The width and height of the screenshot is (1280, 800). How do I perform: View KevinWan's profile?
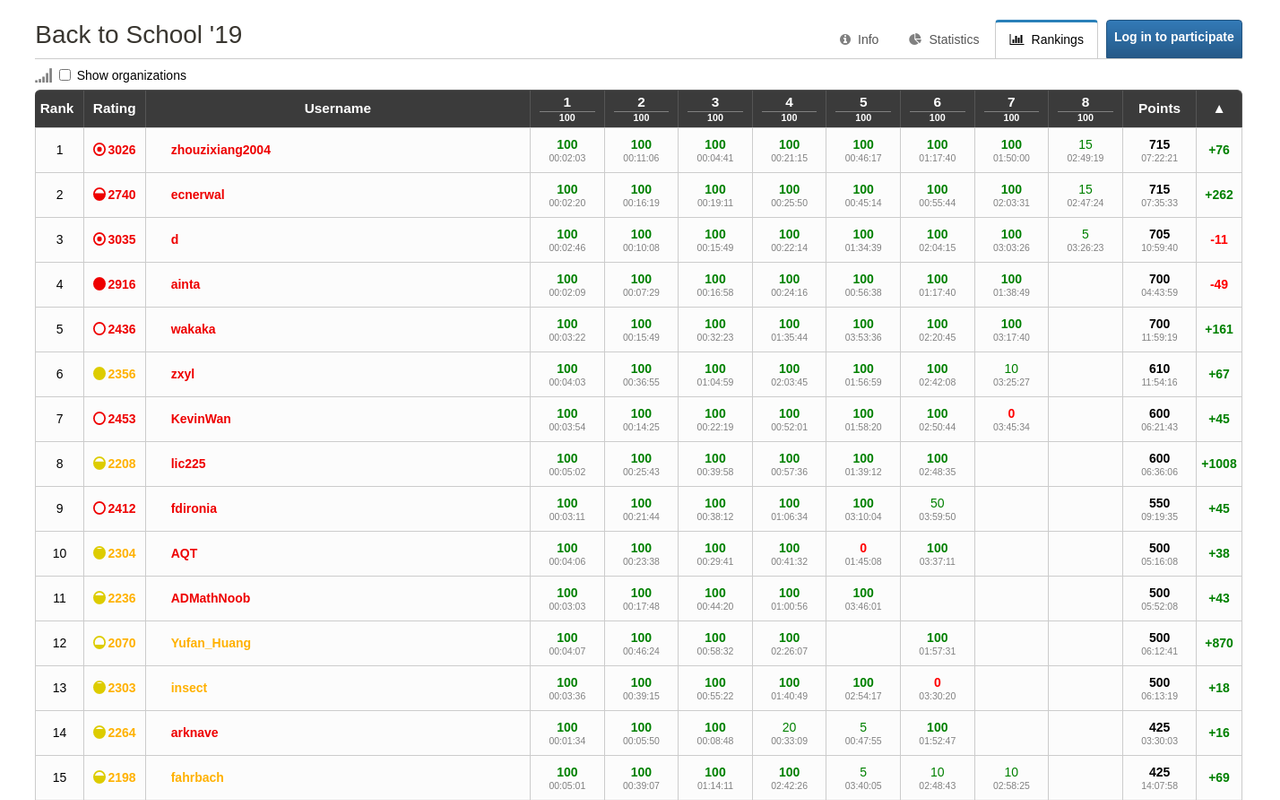[201, 419]
